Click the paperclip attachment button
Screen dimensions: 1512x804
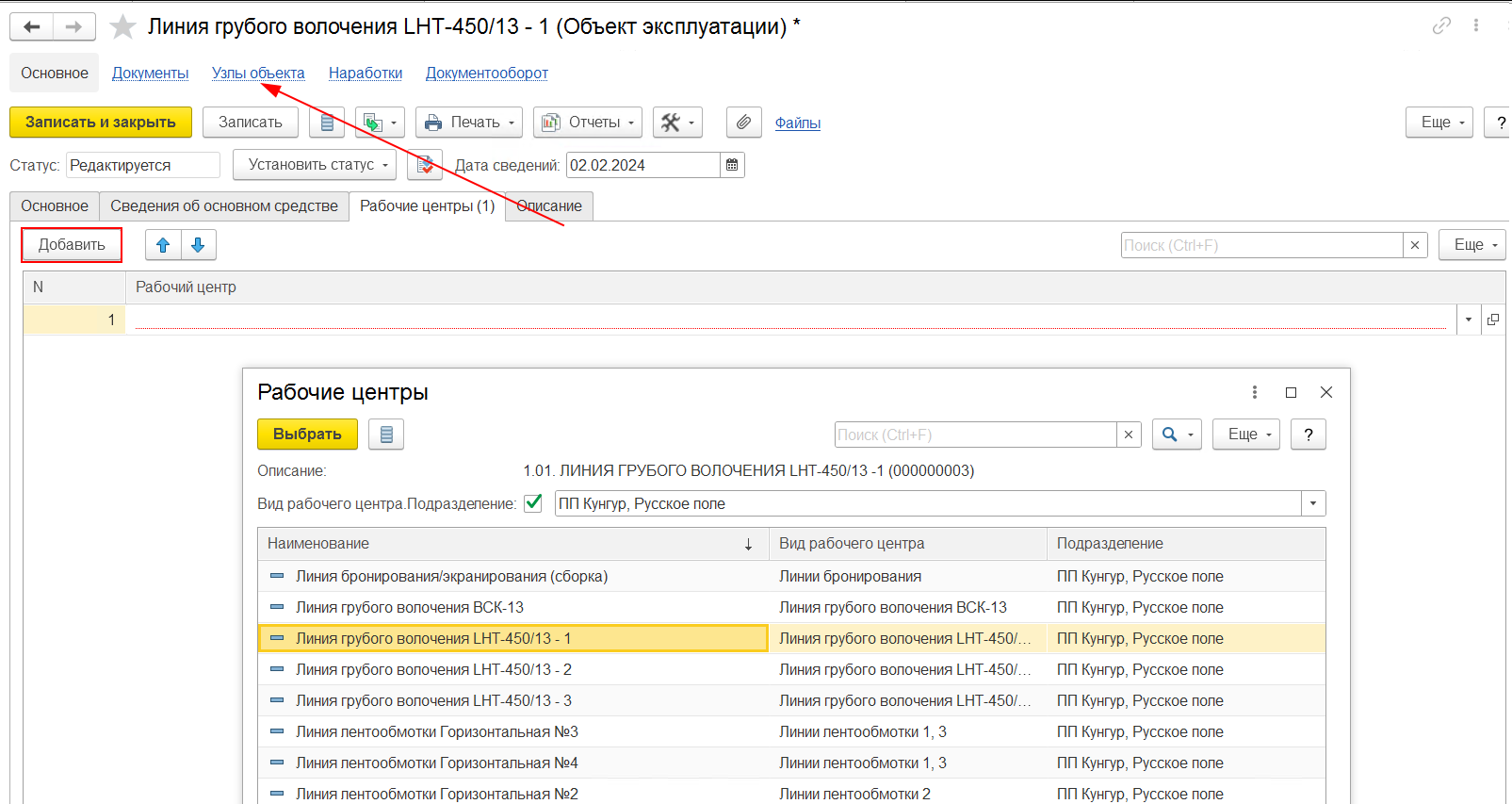744,123
